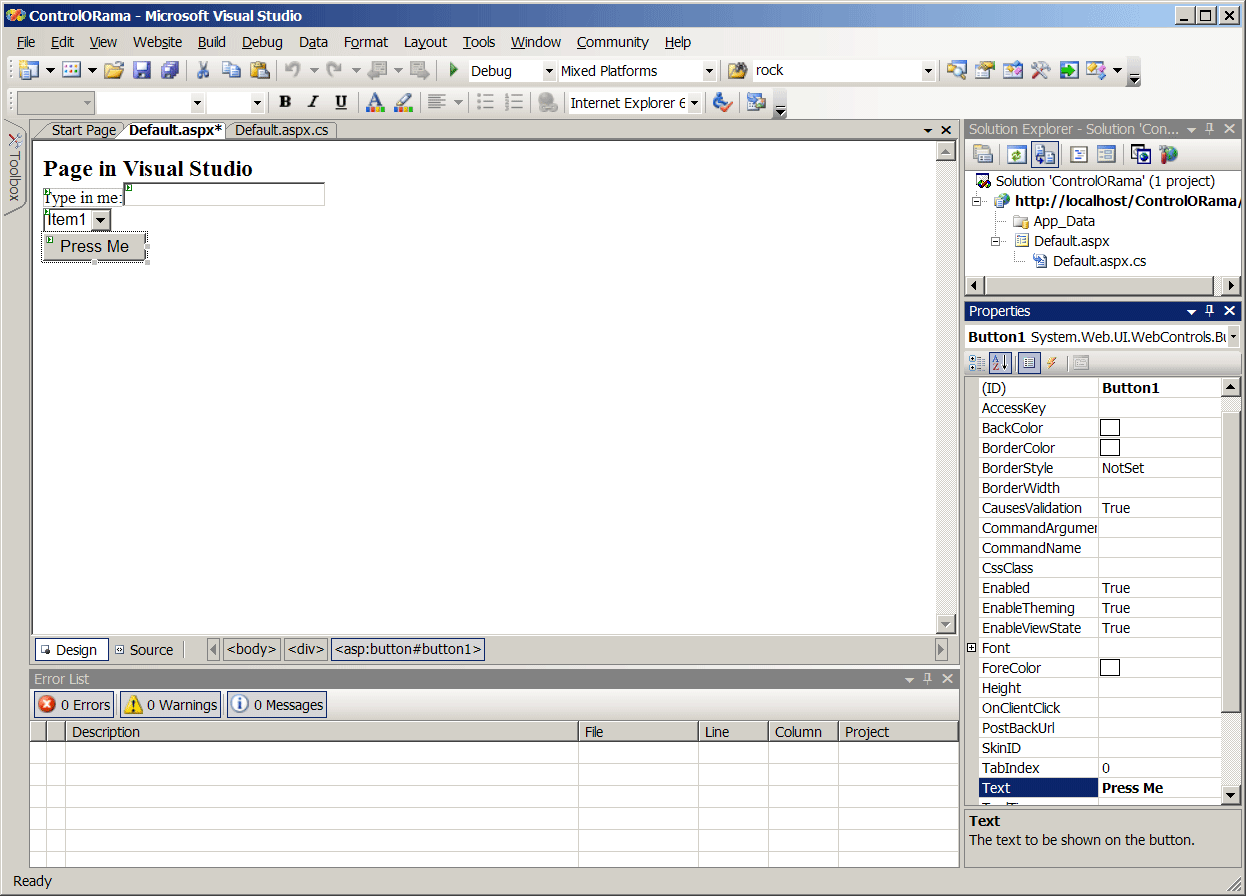The image size is (1246, 896).
Task: Switch to the Default.aspx.cs tab
Action: point(281,130)
